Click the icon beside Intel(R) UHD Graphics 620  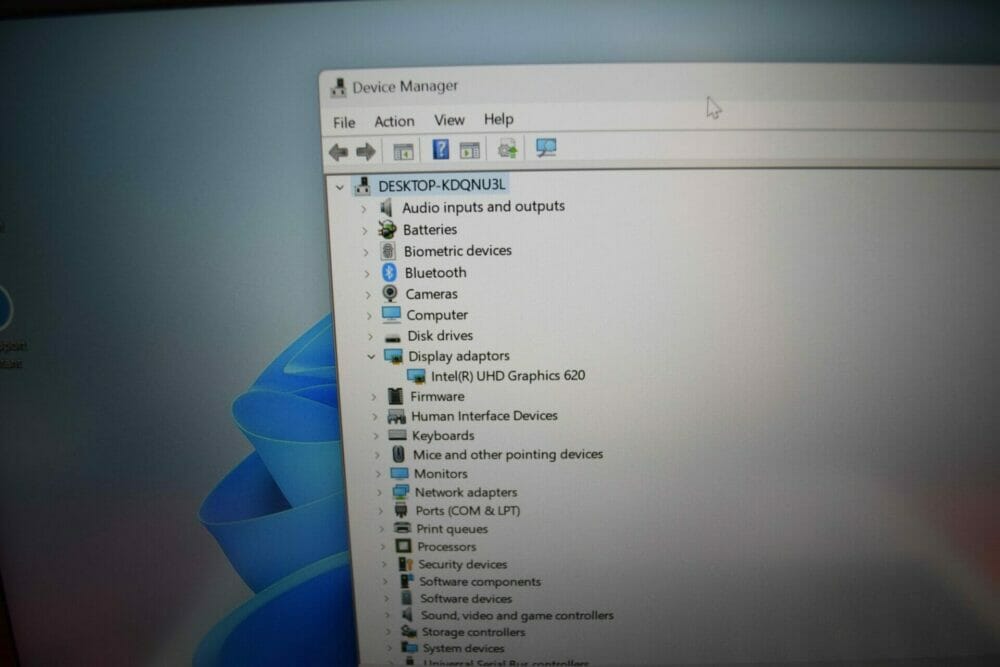416,376
